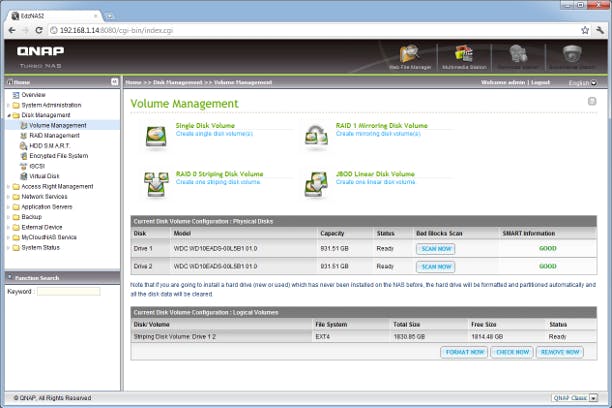This screenshot has width=612, height=408.
Task: Open HDD S.M.A.R.T. in the tree
Action: pos(50,146)
